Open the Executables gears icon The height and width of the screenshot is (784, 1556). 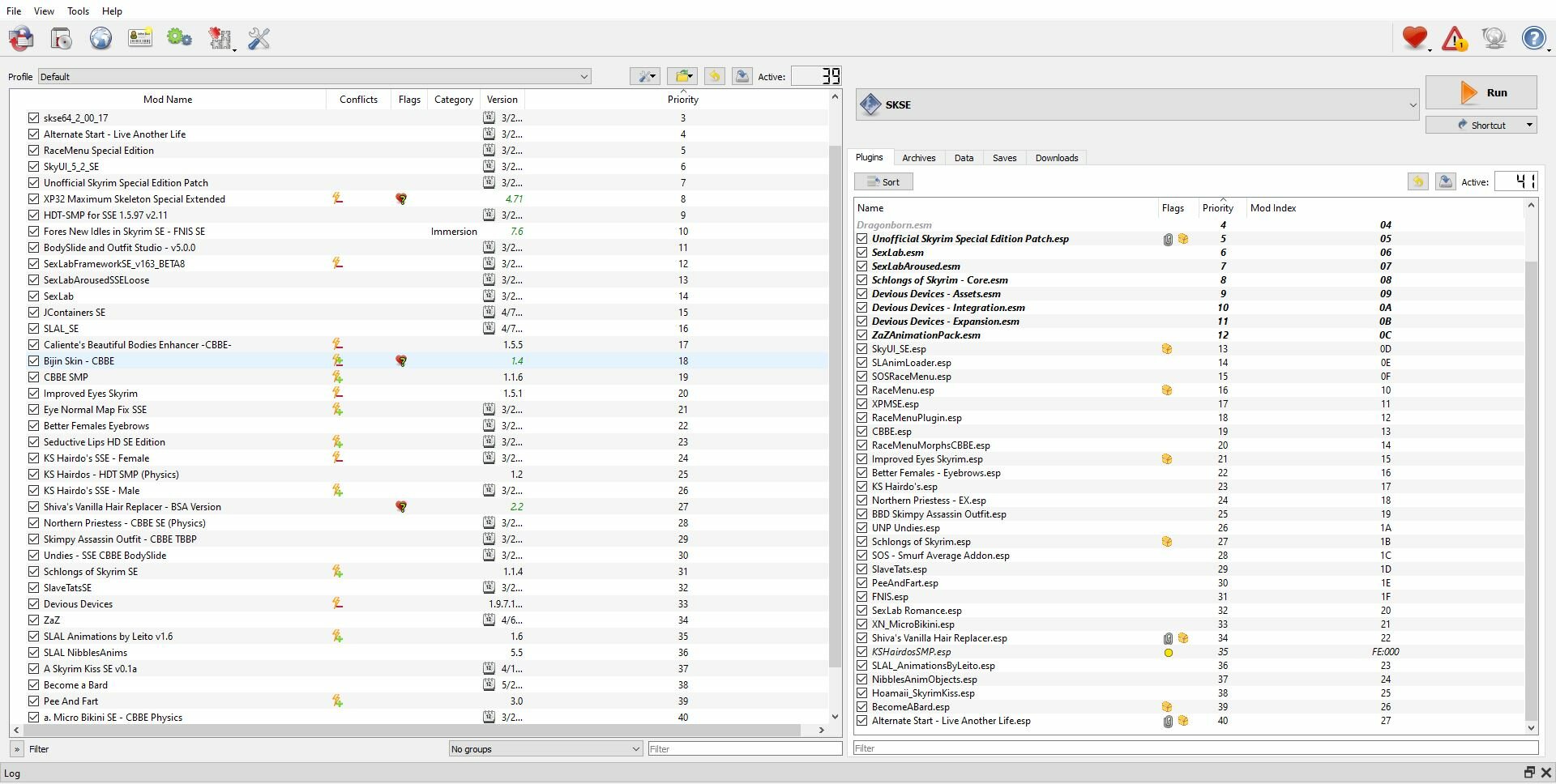click(x=179, y=38)
